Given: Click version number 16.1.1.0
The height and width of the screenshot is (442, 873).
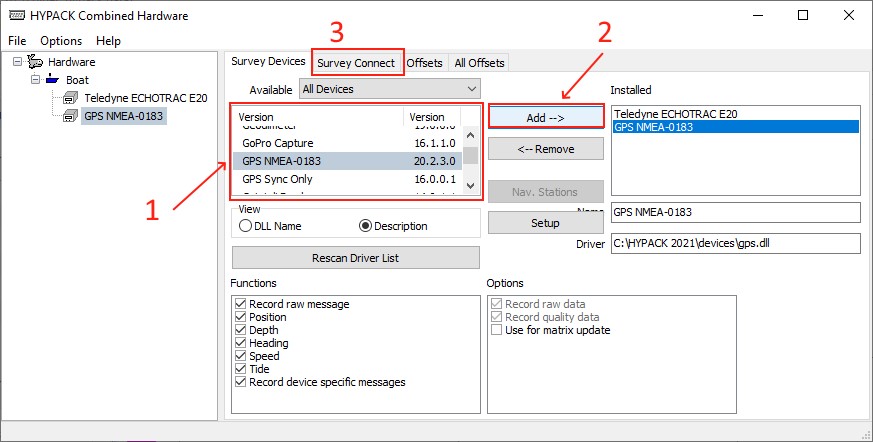Looking at the screenshot, I should pos(435,143).
